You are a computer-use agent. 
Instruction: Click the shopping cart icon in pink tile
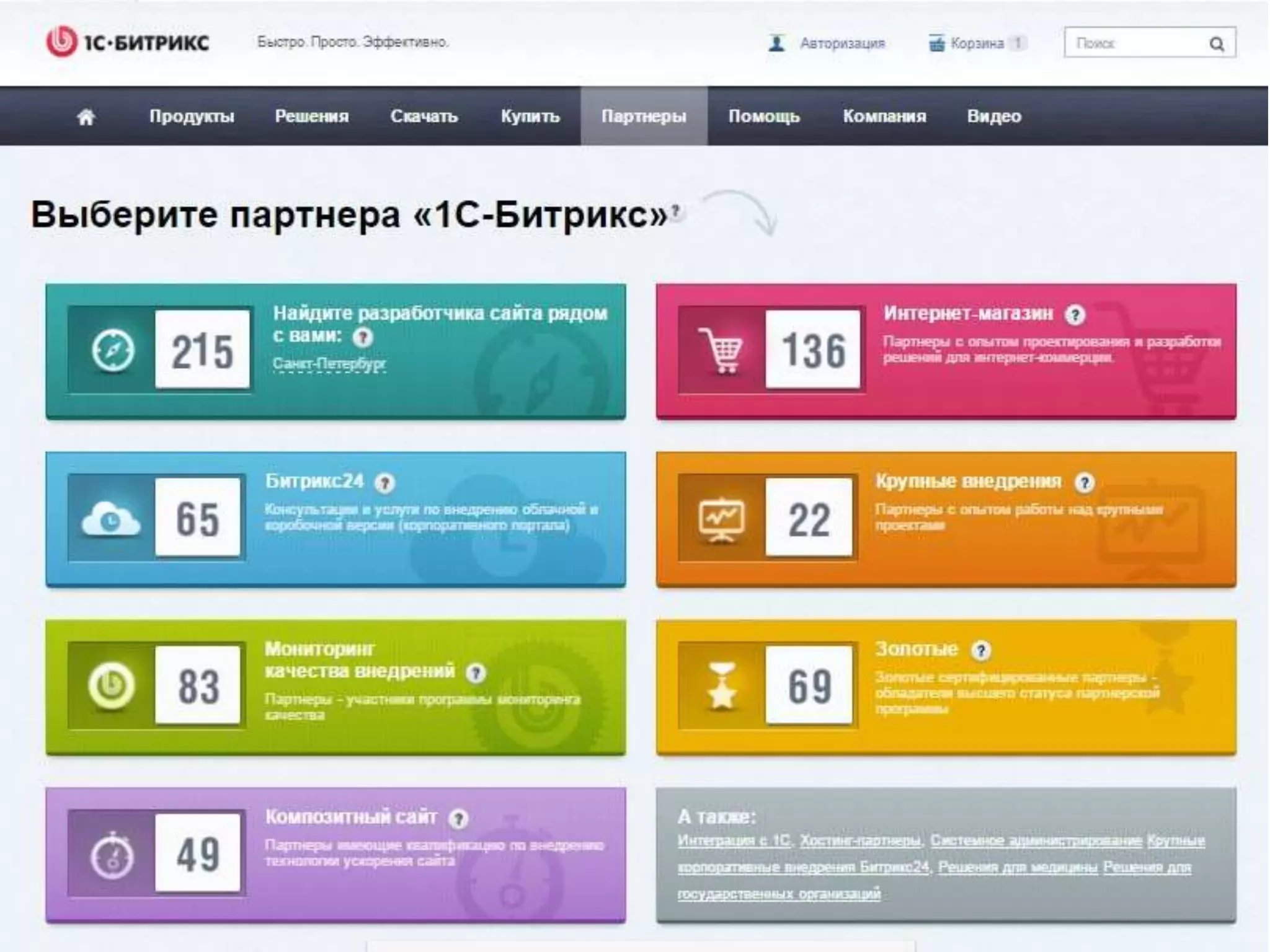pyautogui.click(x=721, y=351)
